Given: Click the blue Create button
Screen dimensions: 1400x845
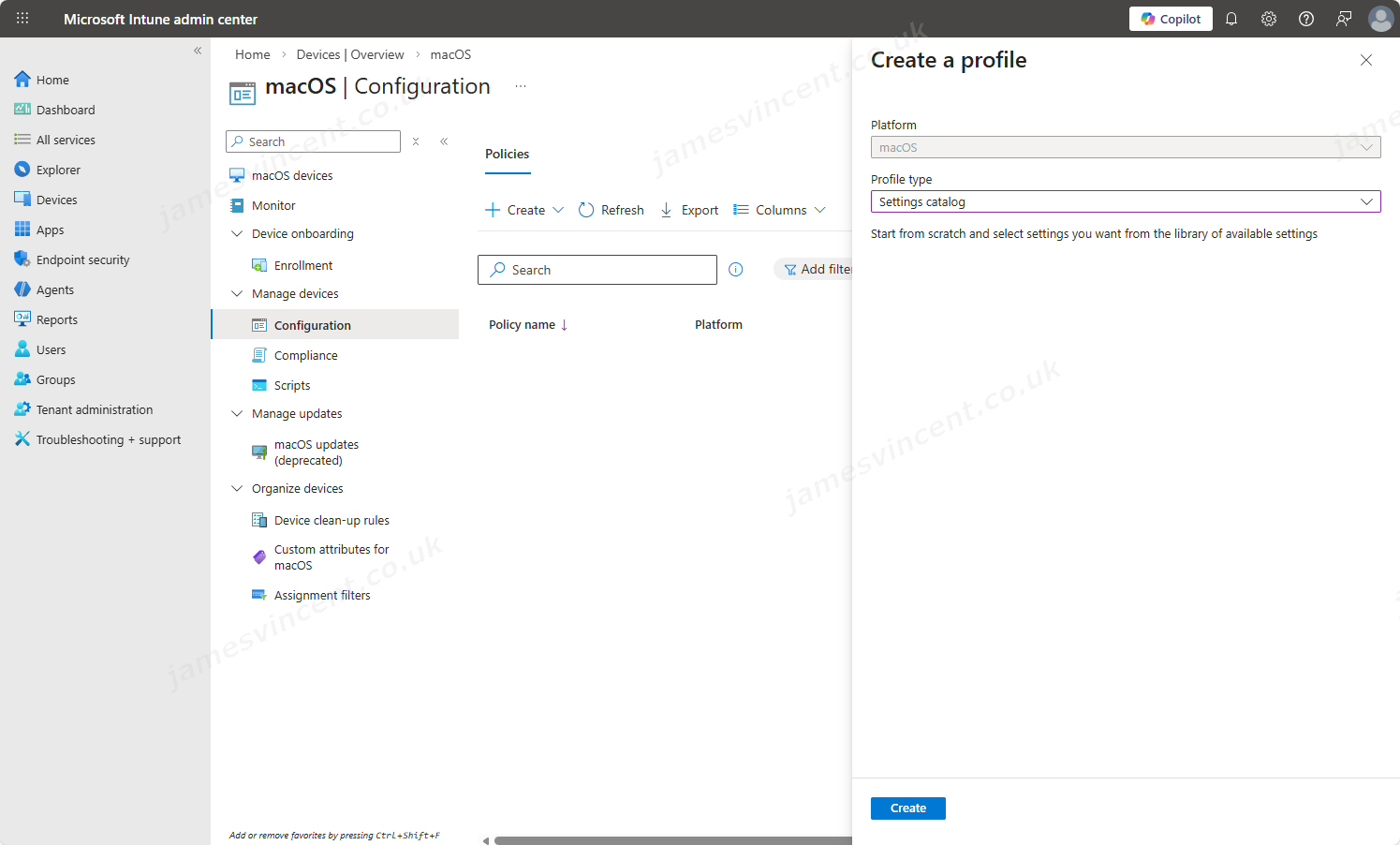Looking at the screenshot, I should pyautogui.click(x=907, y=808).
